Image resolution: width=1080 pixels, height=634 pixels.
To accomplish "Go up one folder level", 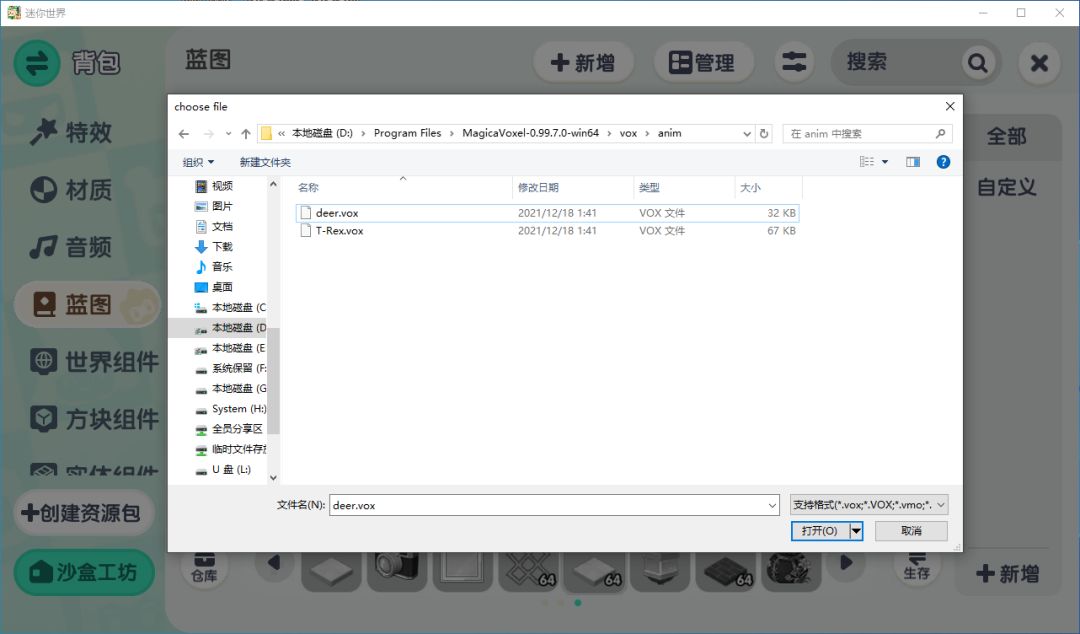I will pos(246,134).
